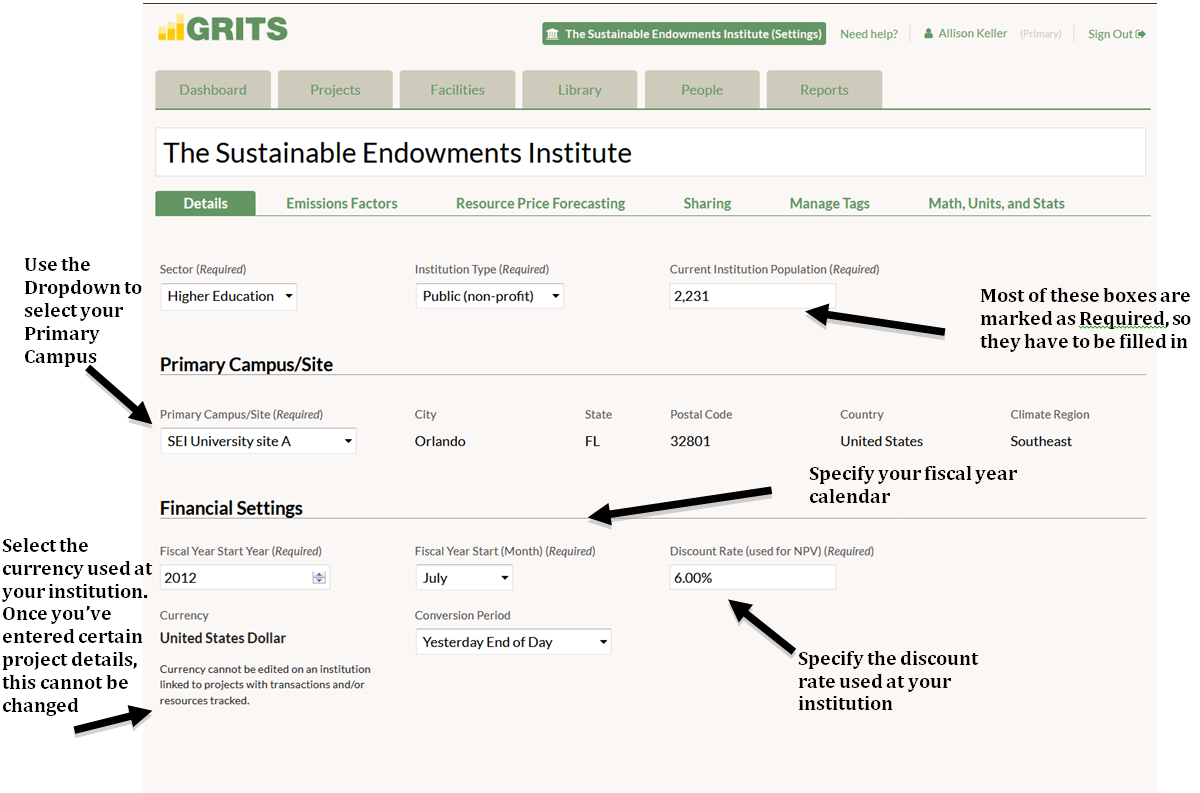Open the Sector dropdown (Higher Education)
The width and height of the screenshot is (1200, 793).
click(228, 296)
